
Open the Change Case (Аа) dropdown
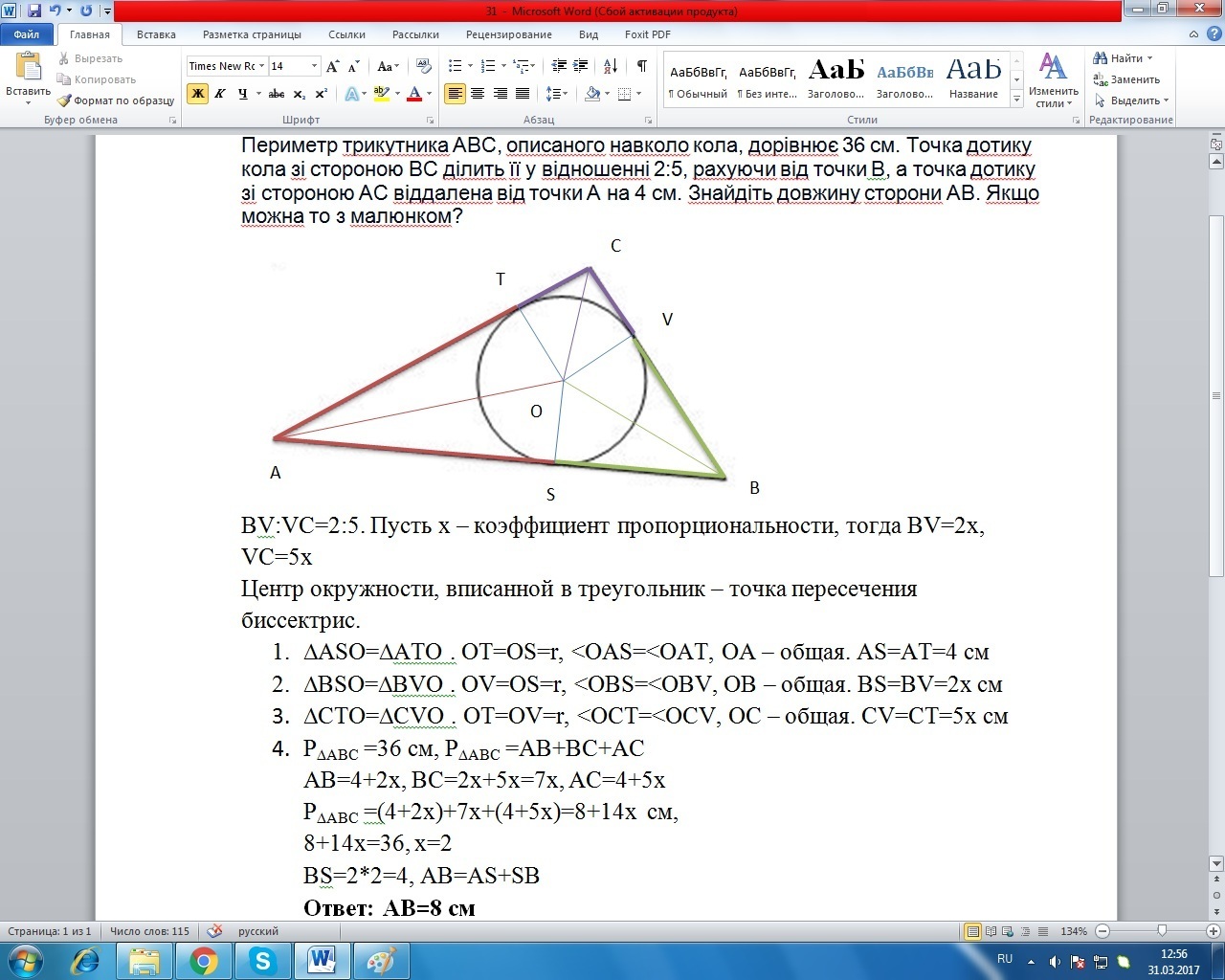[x=388, y=66]
